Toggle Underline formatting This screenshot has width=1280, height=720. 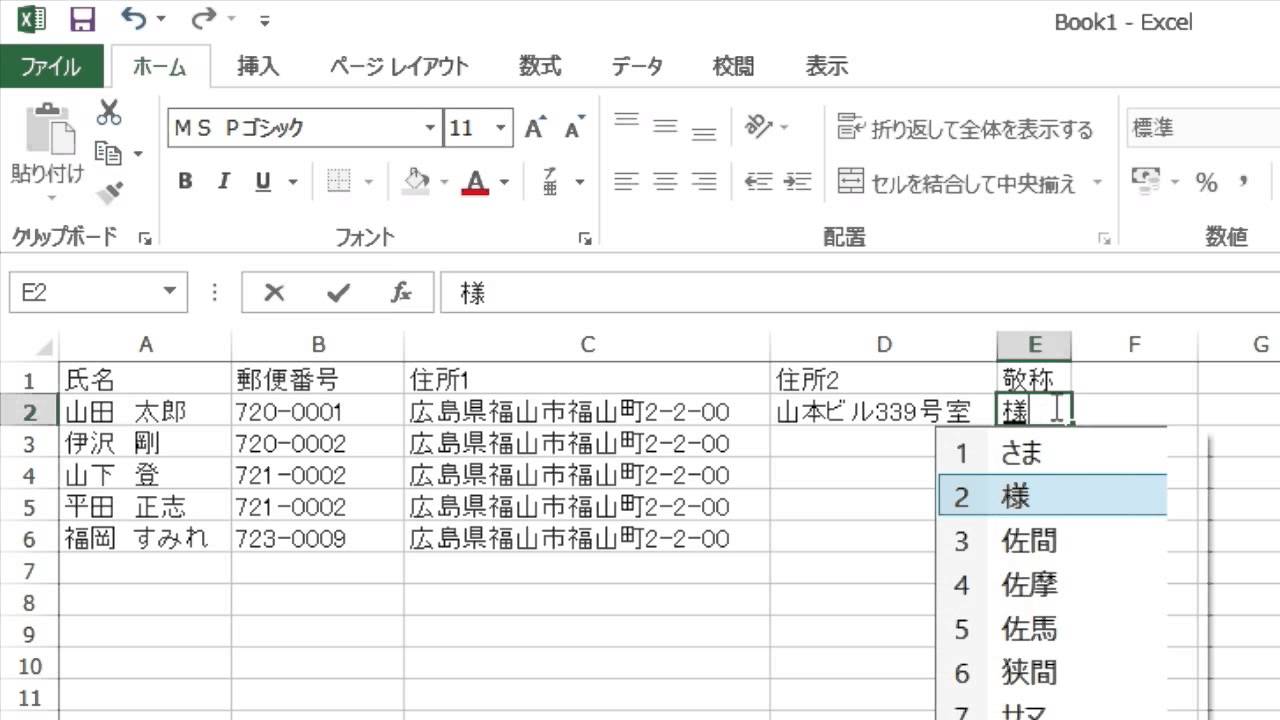tap(263, 182)
